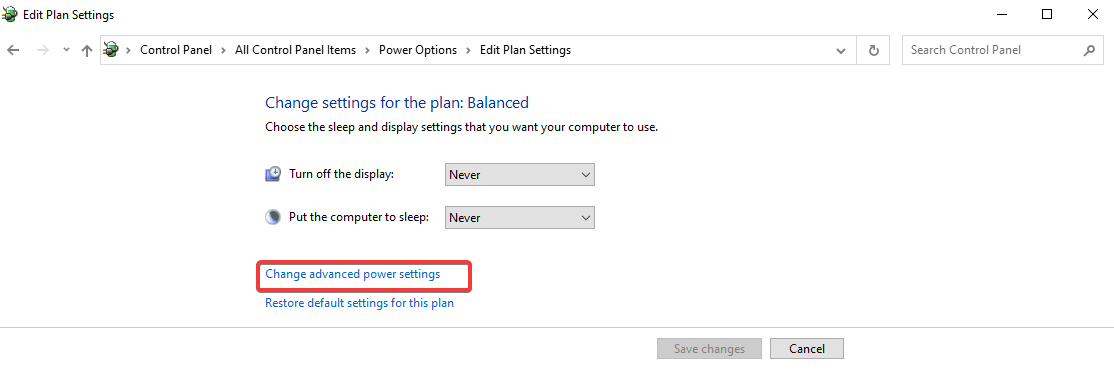Go up one level with Up arrow
Viewport: 1114px width, 391px height.
[87, 50]
